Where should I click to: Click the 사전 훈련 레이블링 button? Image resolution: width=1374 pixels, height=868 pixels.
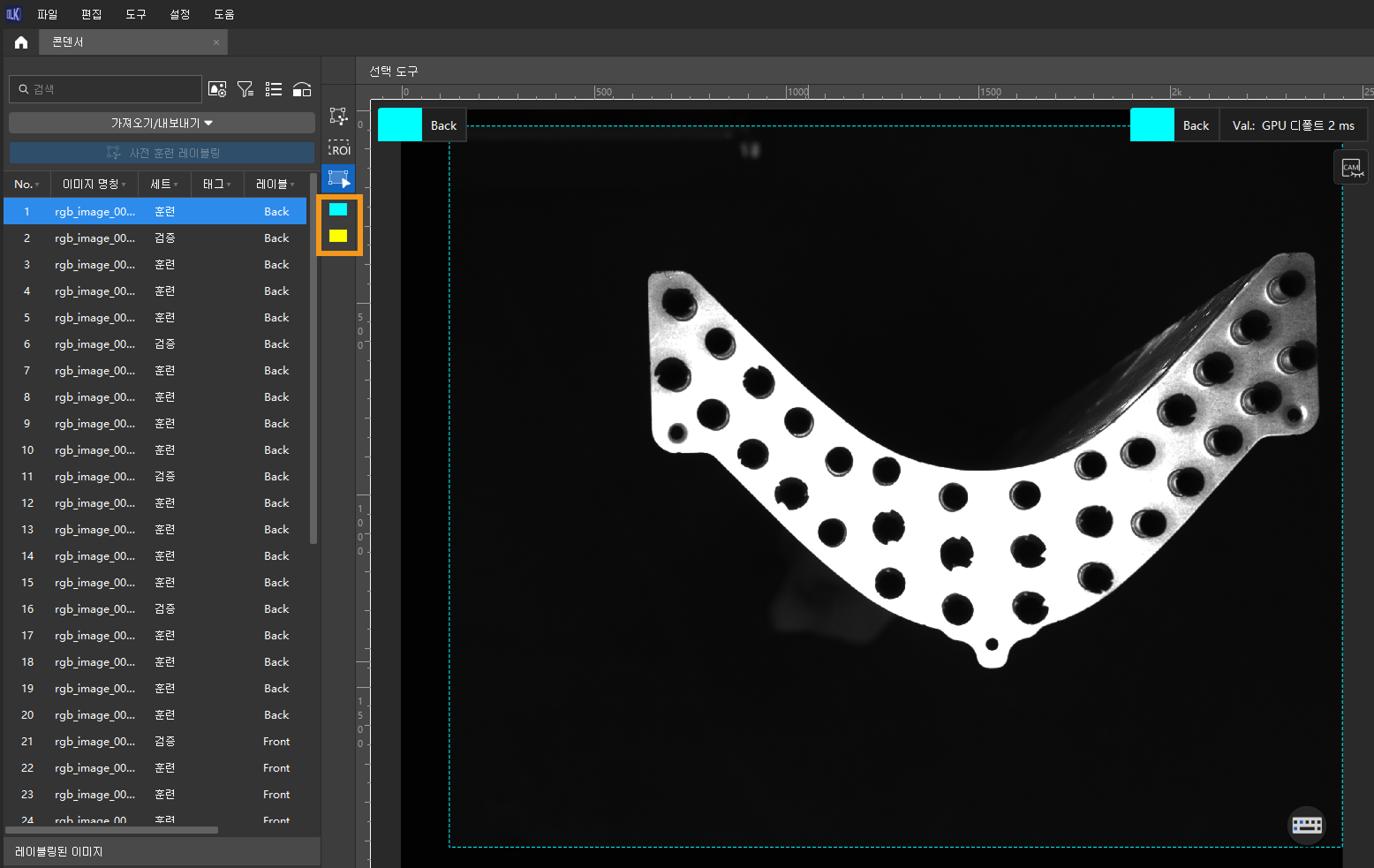click(162, 153)
